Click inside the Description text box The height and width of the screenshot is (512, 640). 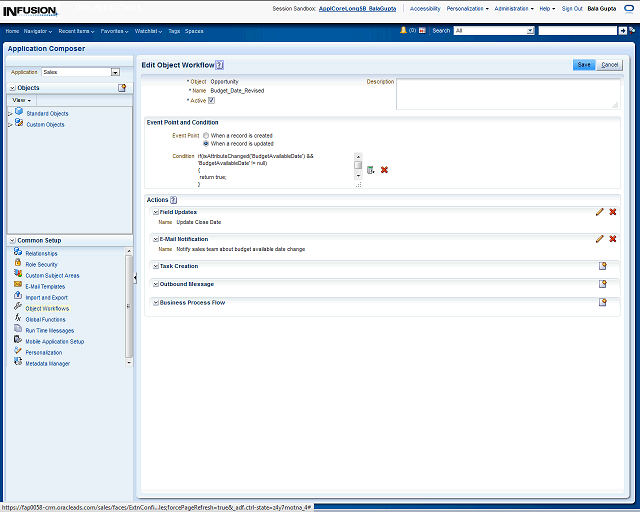coord(508,93)
